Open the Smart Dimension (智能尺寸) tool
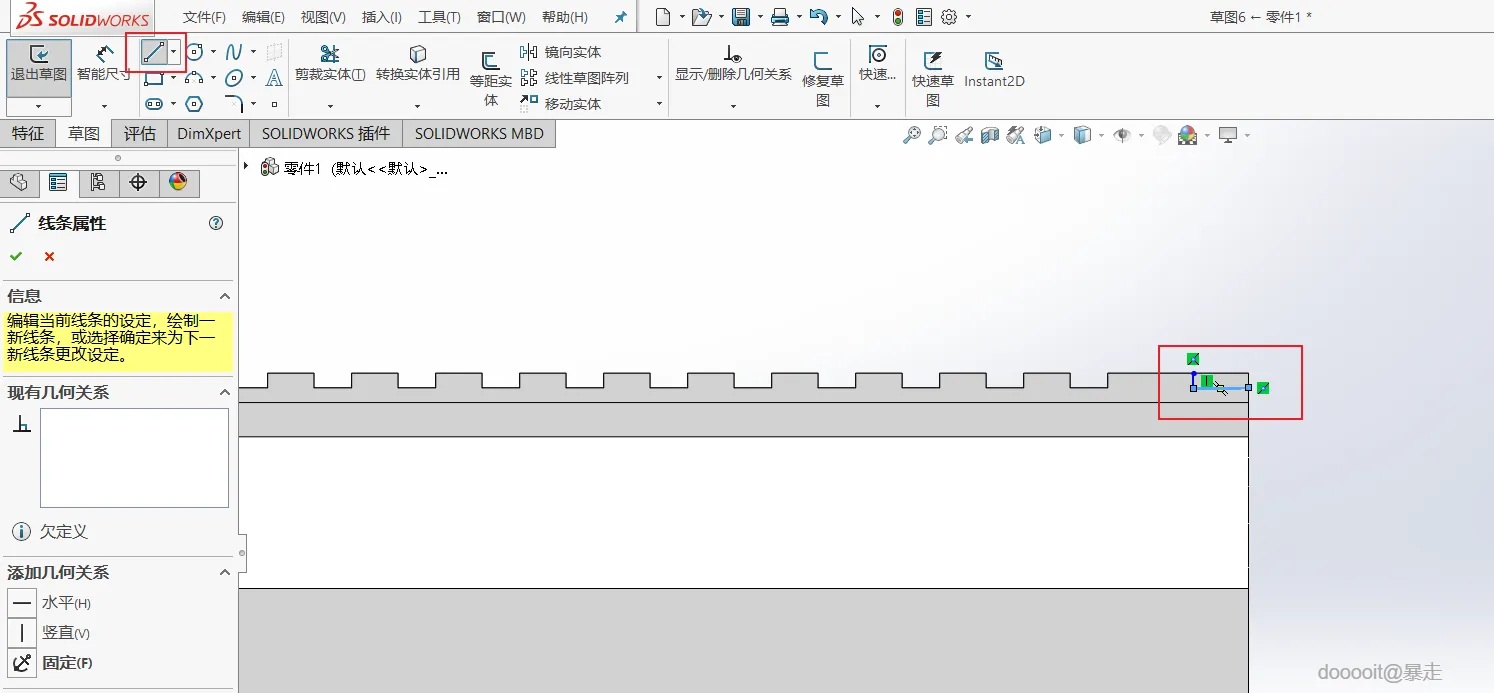Image resolution: width=1494 pixels, height=693 pixels. pyautogui.click(x=104, y=65)
